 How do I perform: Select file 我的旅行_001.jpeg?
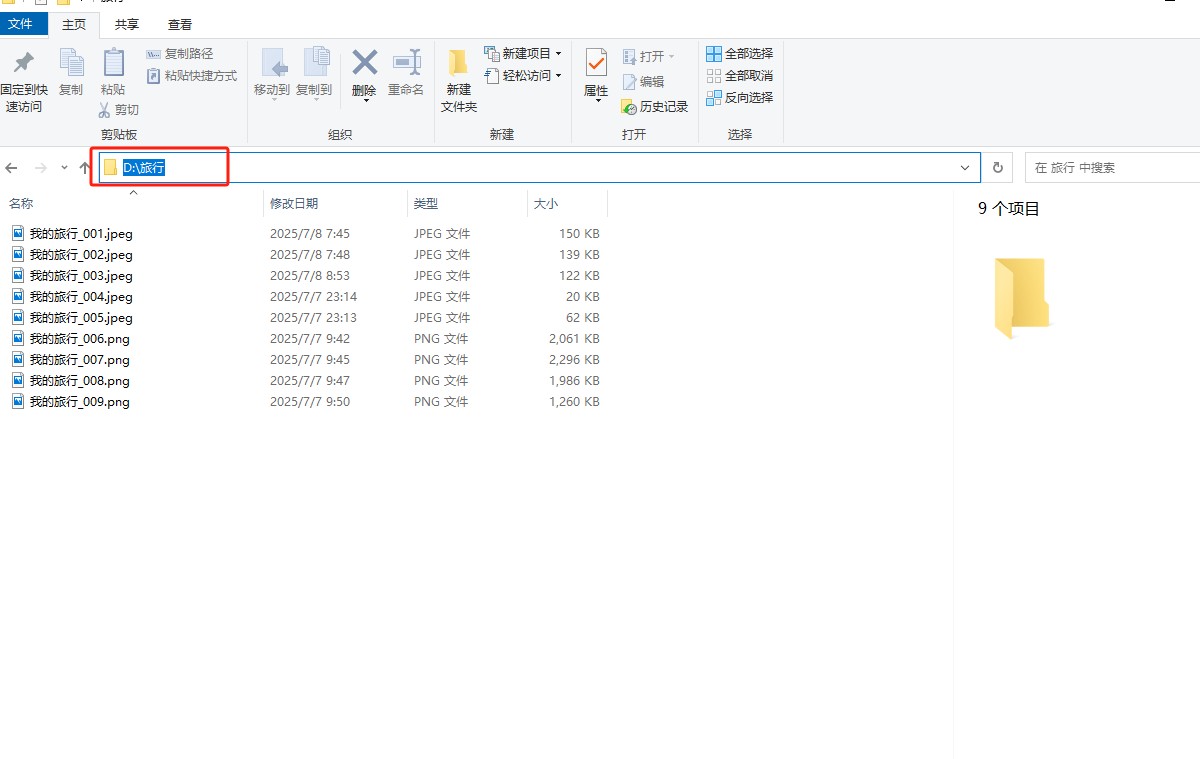(81, 234)
